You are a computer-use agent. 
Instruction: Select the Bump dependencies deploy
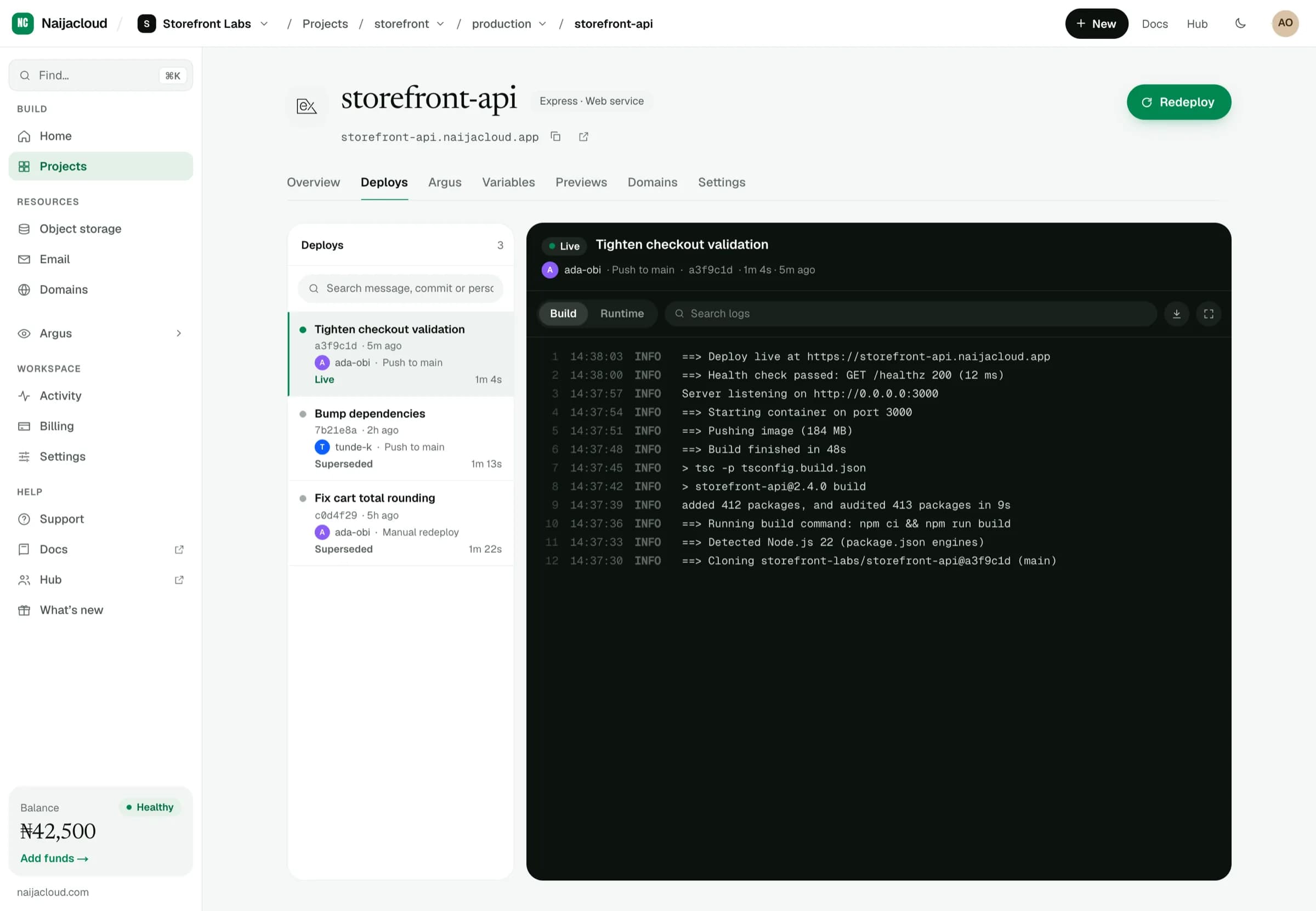[401, 438]
